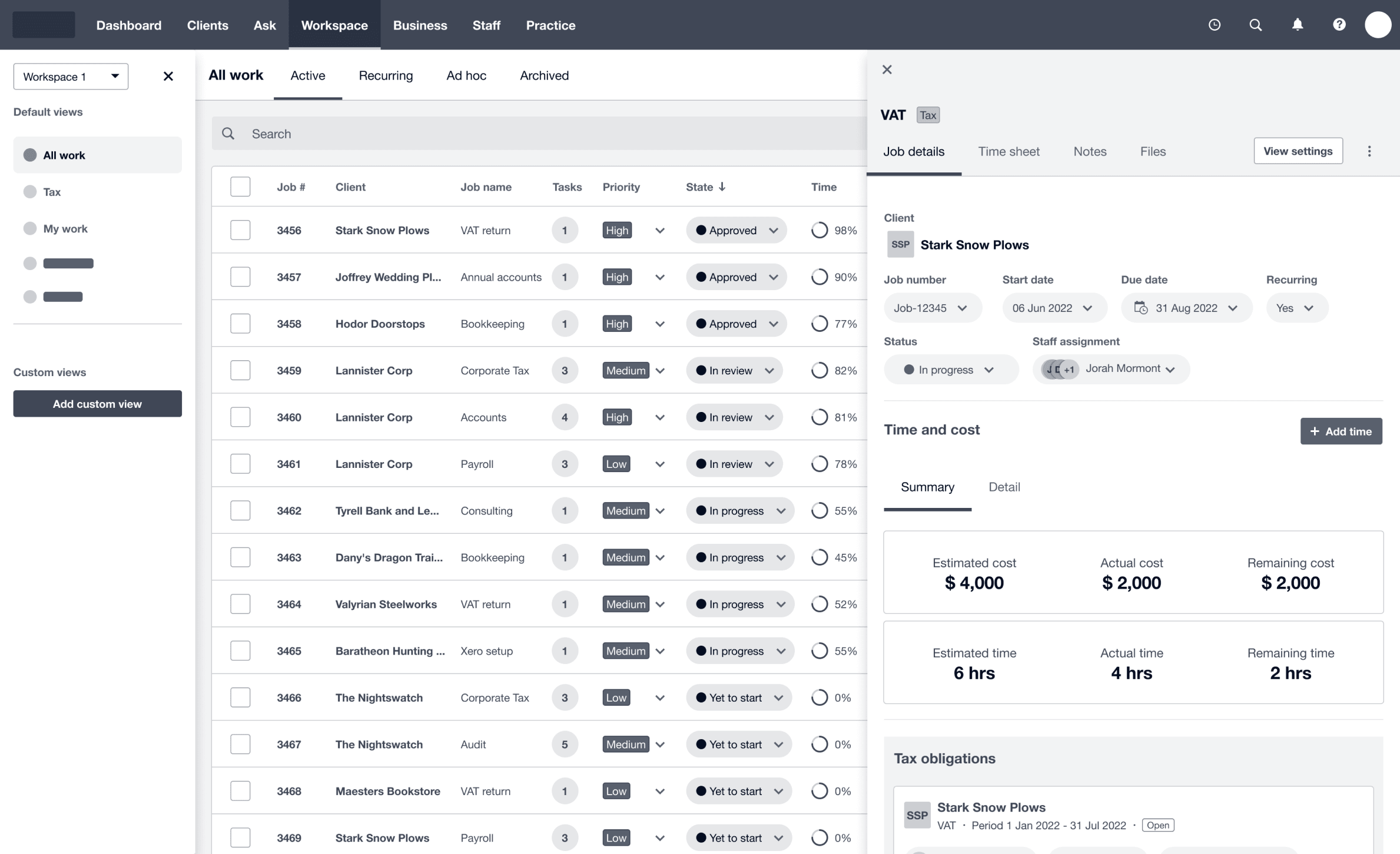Open the clock timer icon in top bar
The height and width of the screenshot is (854, 1400).
1214,25
